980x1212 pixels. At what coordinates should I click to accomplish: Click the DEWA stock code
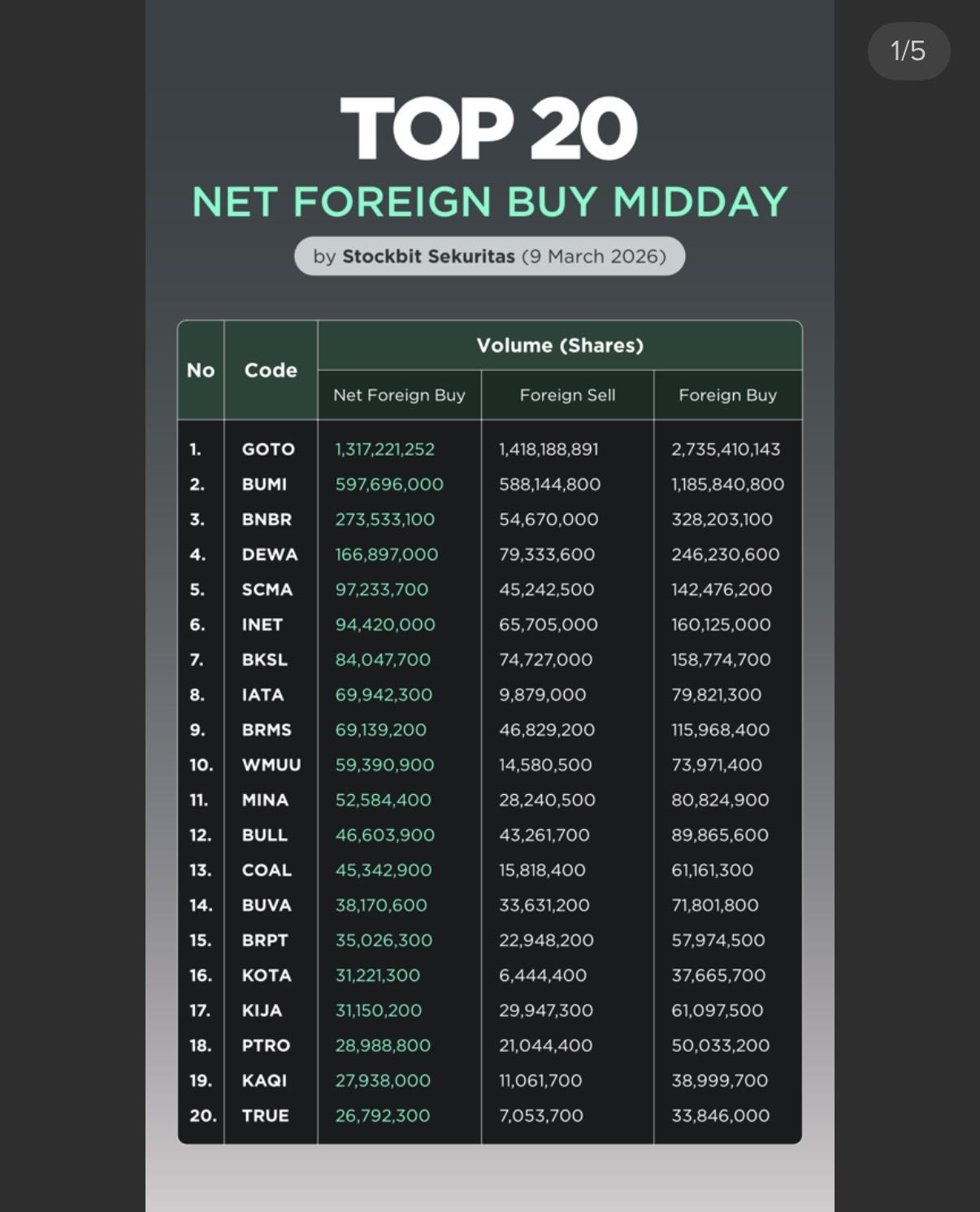[x=270, y=554]
